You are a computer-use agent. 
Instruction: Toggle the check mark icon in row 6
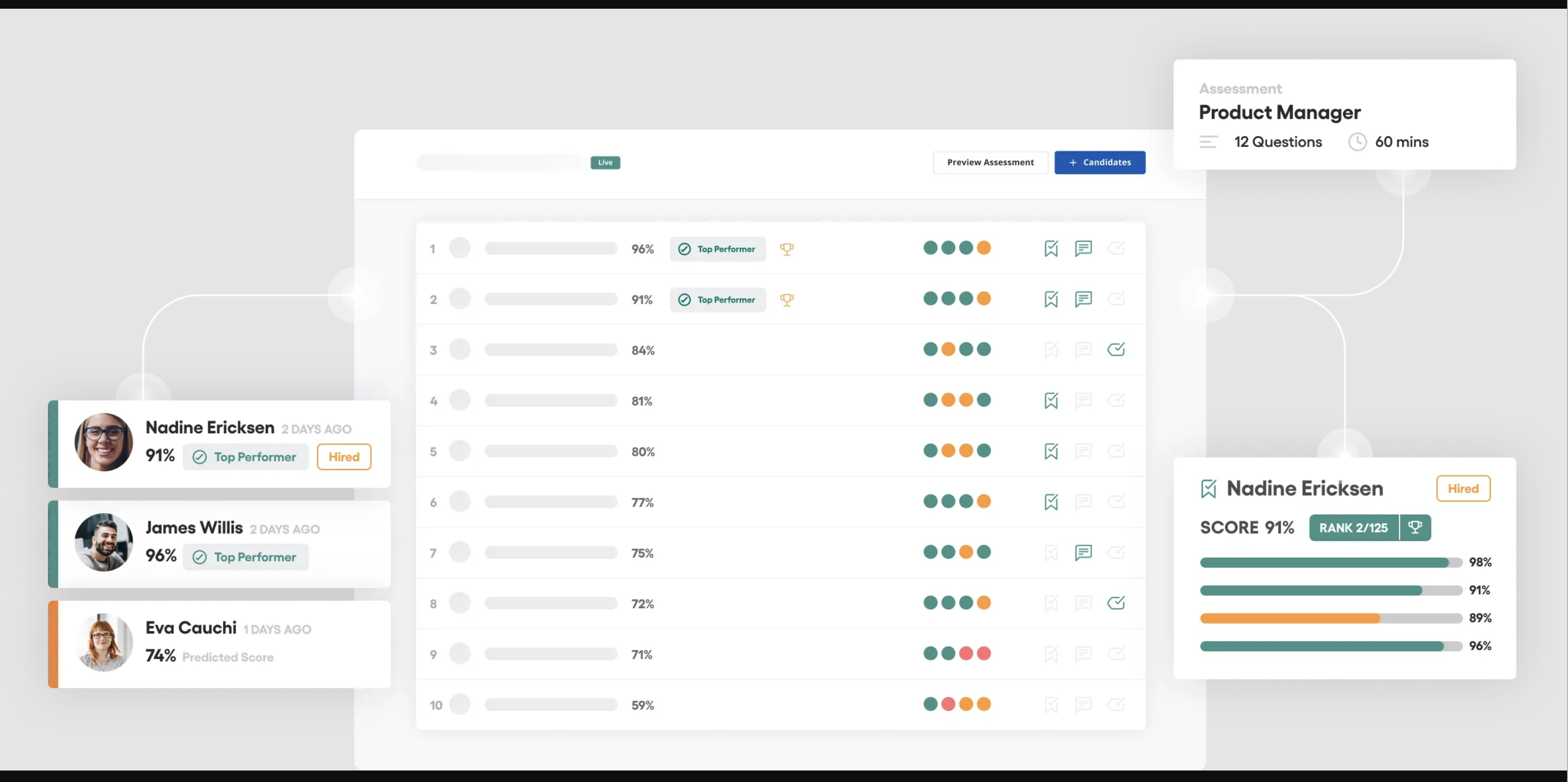[1116, 501]
